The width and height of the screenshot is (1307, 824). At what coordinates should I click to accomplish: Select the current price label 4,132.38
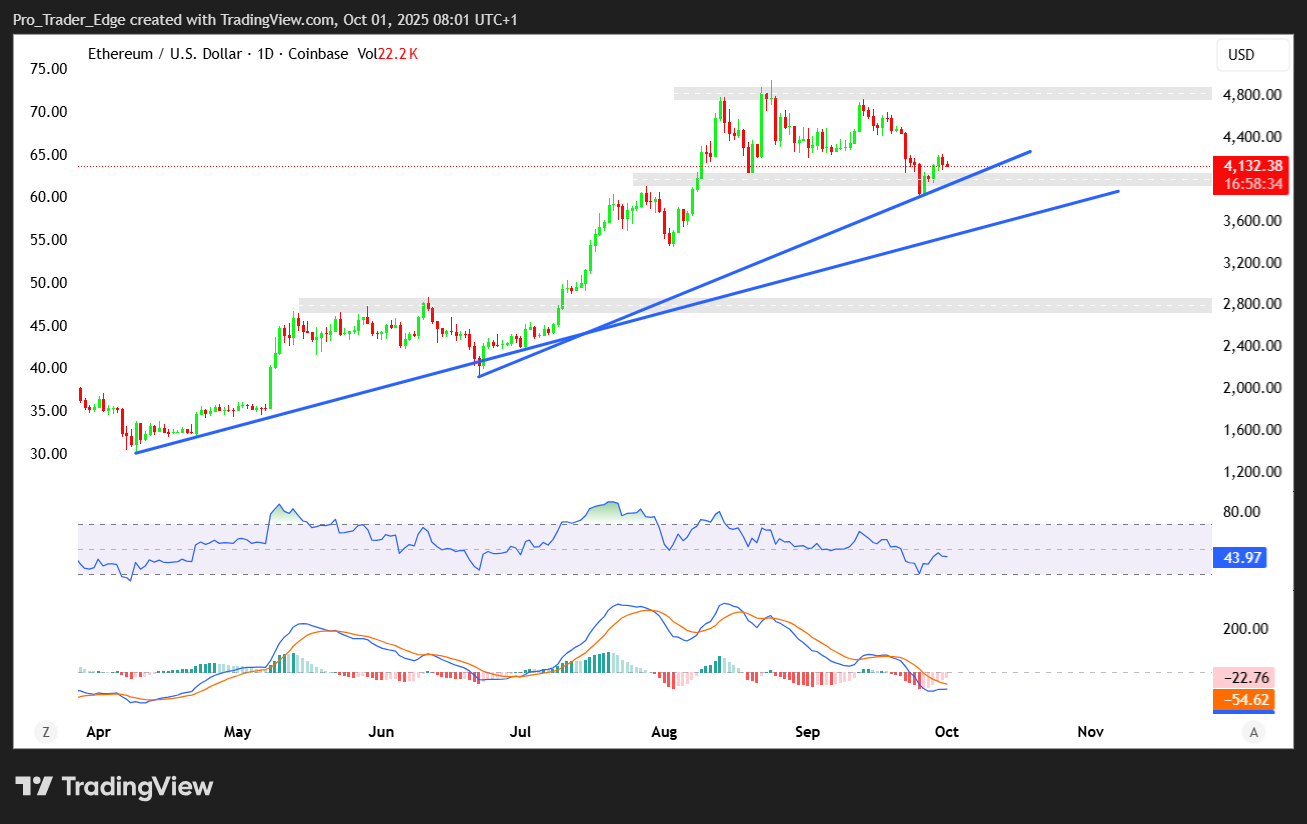[1244, 164]
